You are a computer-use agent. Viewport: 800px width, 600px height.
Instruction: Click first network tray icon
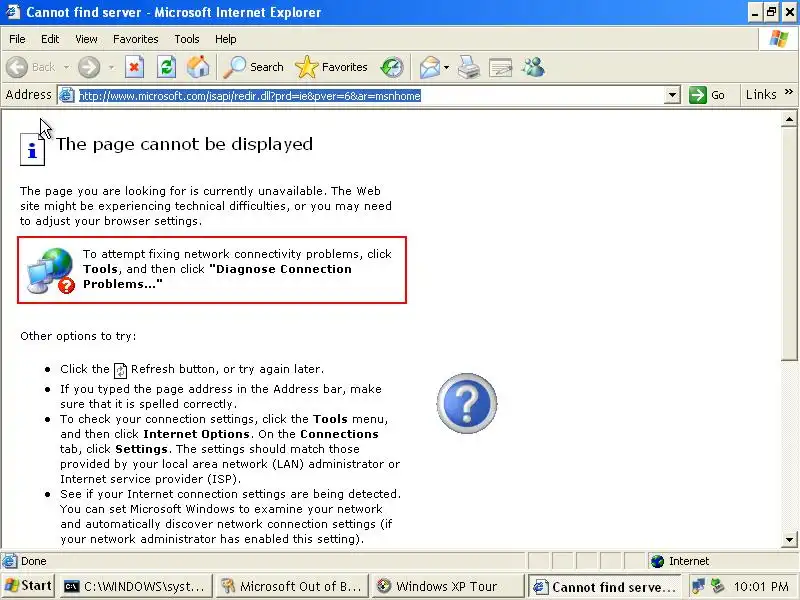tap(697, 586)
